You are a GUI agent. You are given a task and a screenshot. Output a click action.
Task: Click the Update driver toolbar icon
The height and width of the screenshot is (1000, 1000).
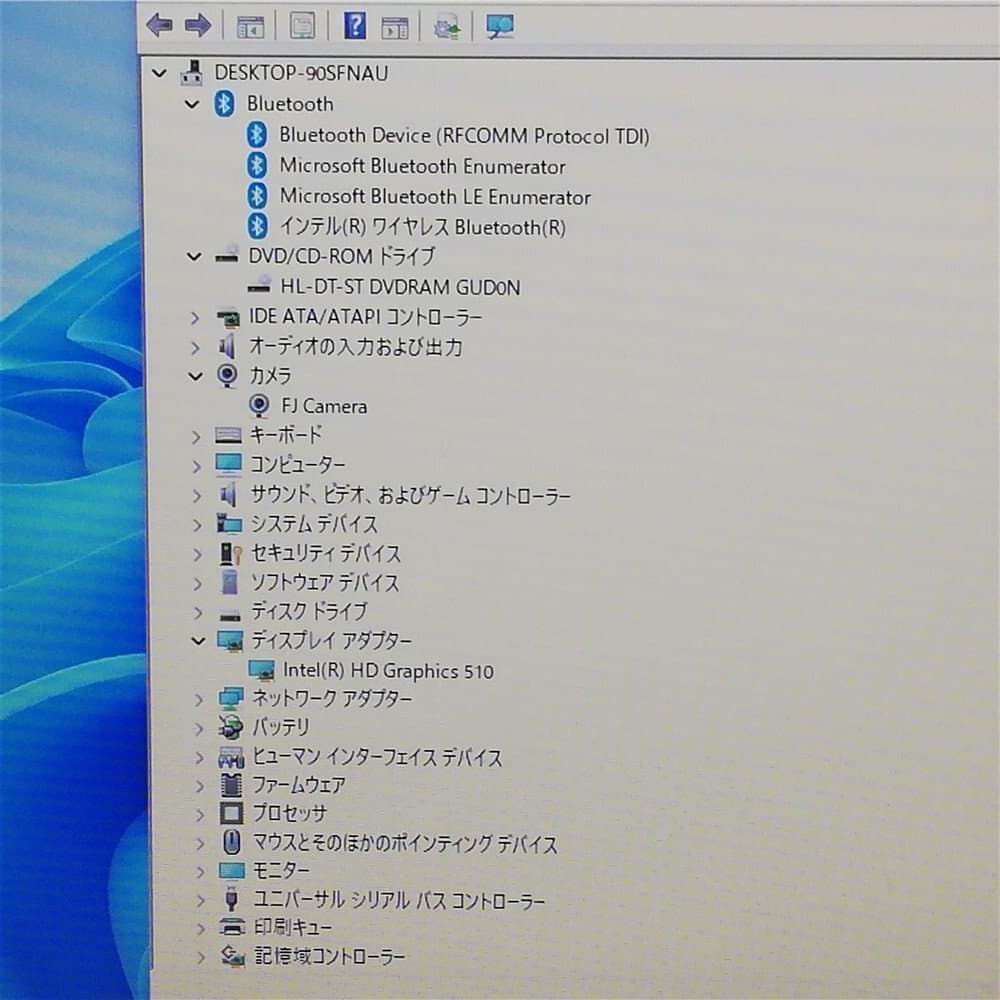[x=446, y=27]
